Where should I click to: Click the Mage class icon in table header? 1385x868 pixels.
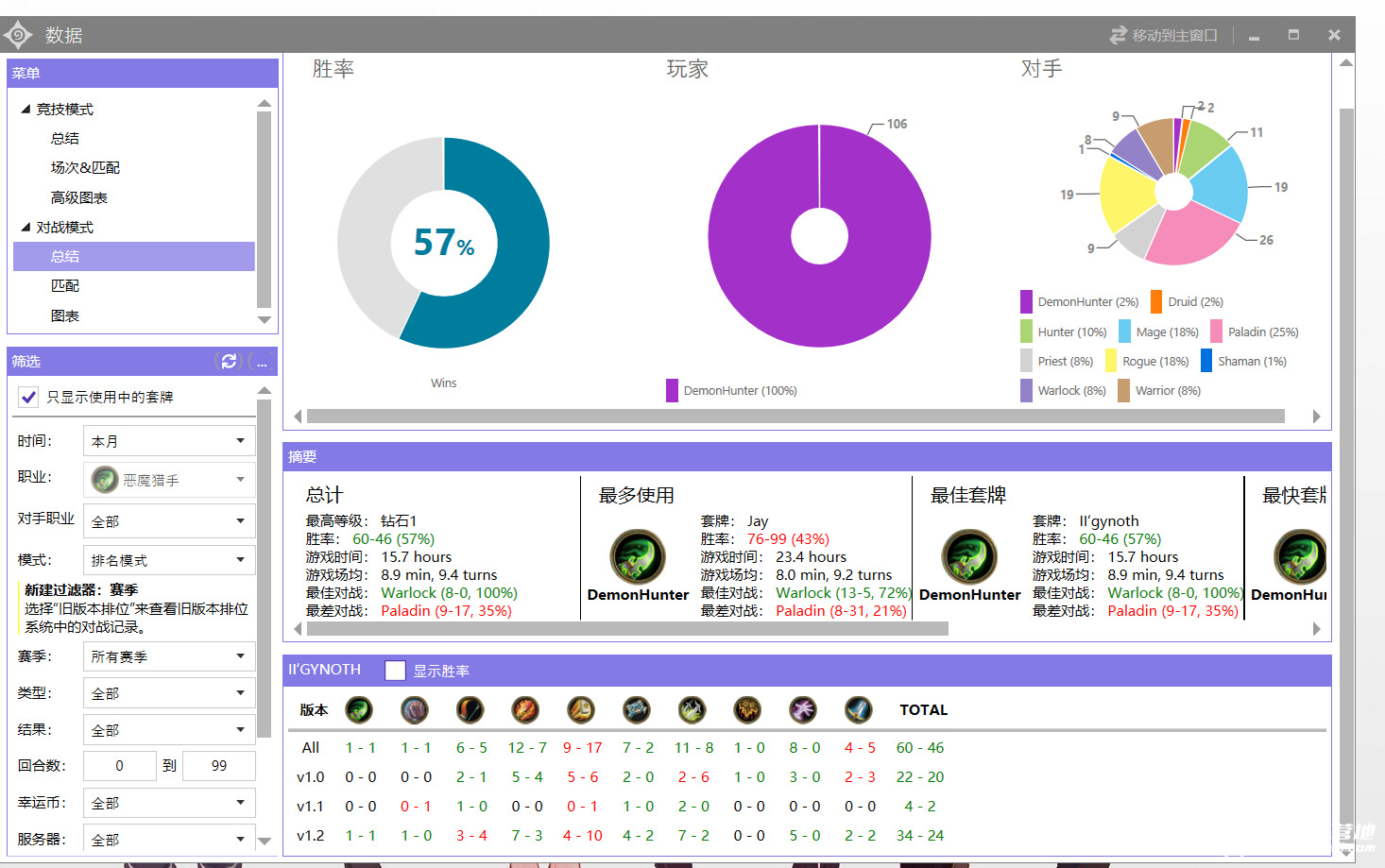pyautogui.click(x=525, y=709)
